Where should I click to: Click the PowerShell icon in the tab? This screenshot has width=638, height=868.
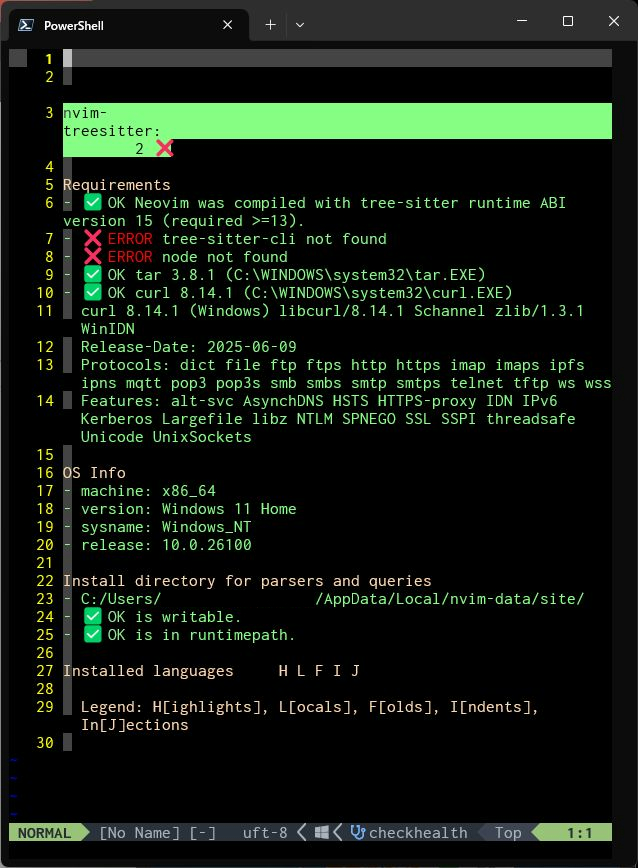pyautogui.click(x=27, y=25)
